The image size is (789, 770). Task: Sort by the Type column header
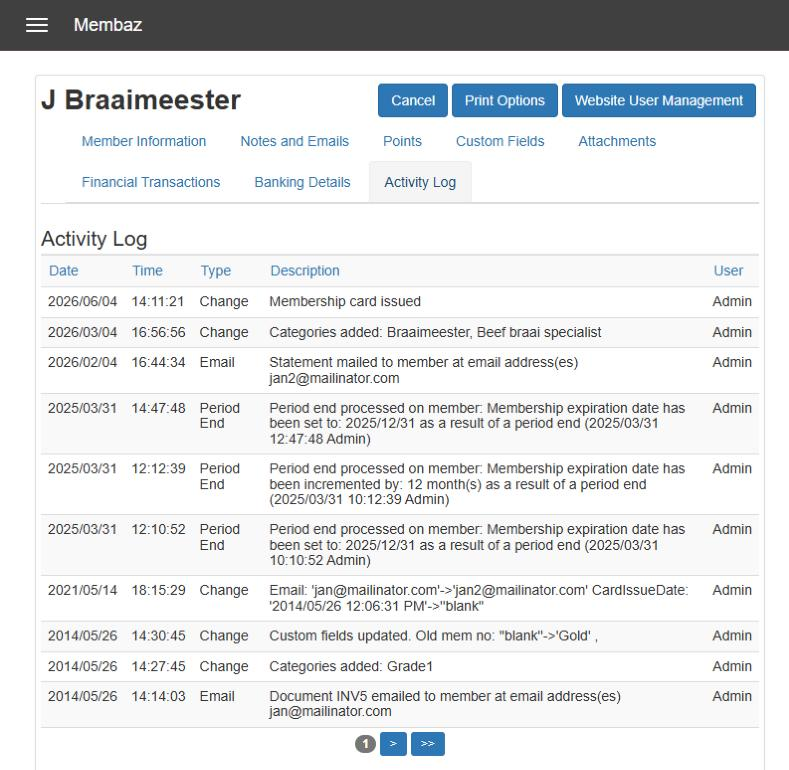tap(216, 271)
